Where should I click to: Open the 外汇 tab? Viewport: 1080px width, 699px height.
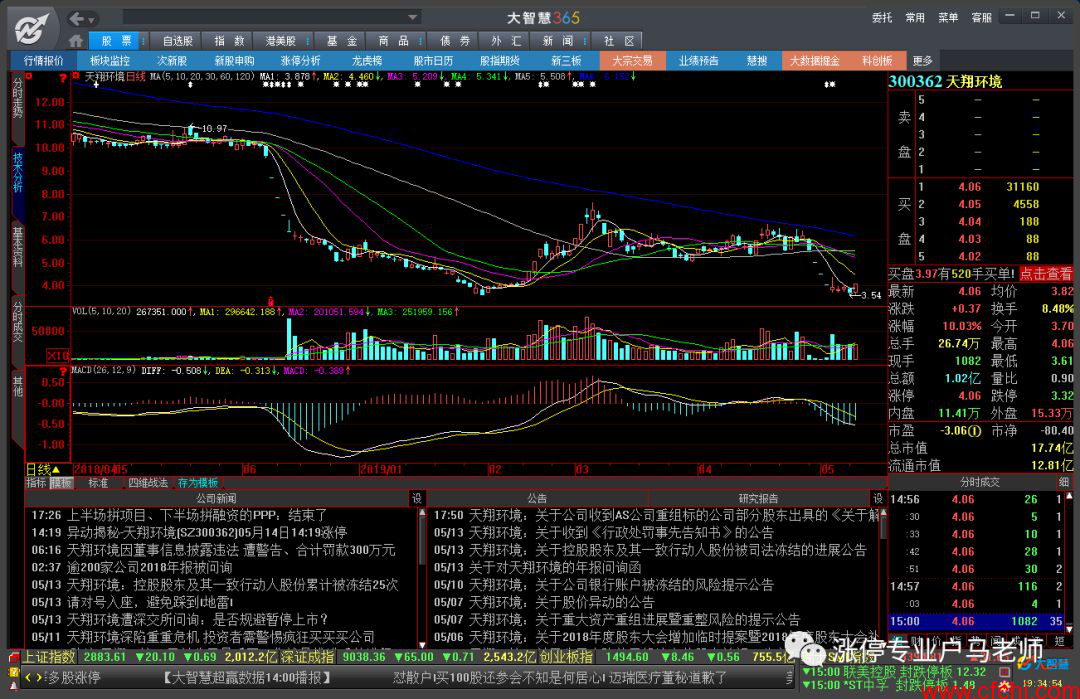click(506, 41)
